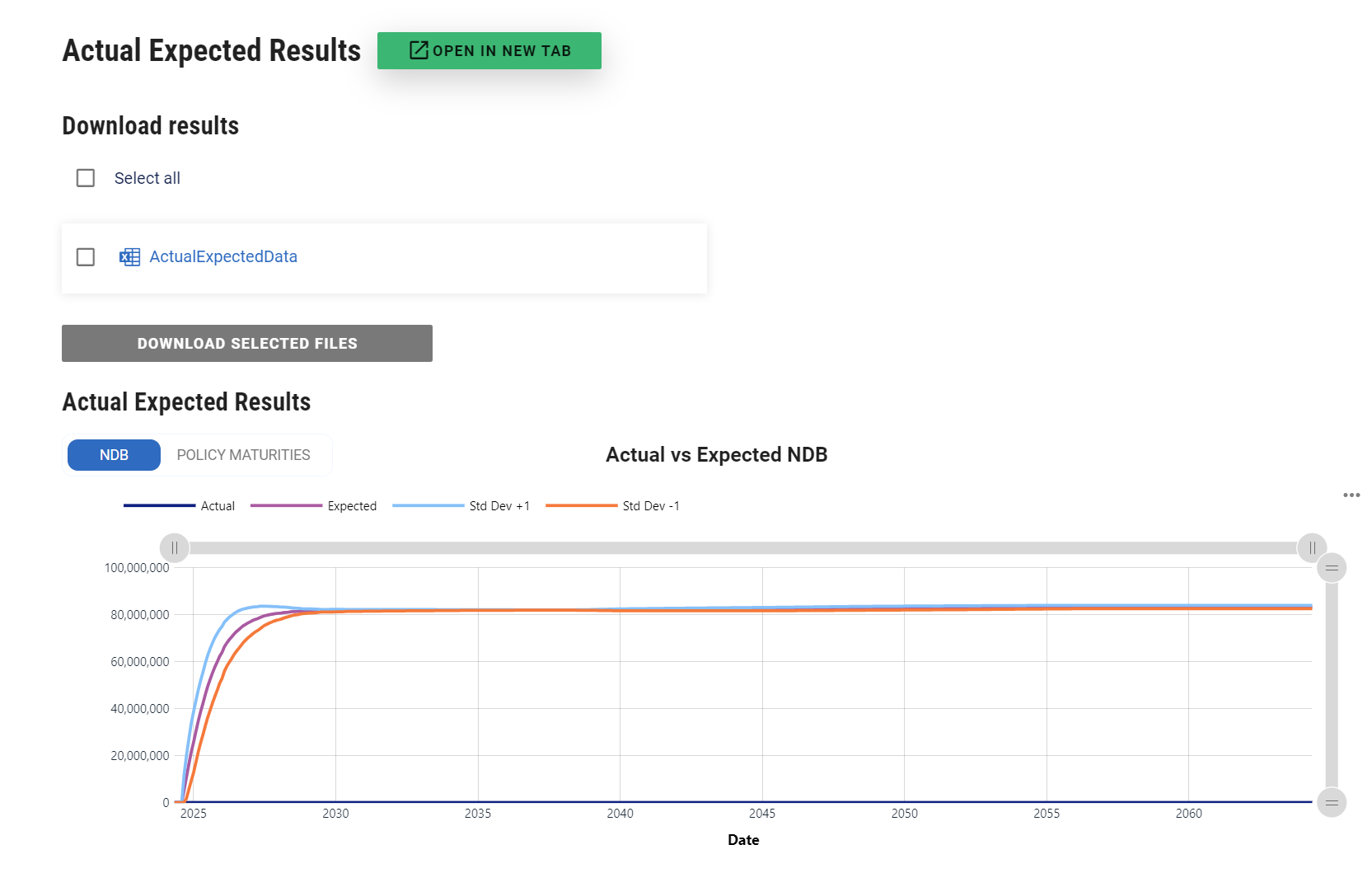Check the Select all checkbox
Image resolution: width=1372 pixels, height=873 pixels.
click(x=86, y=178)
